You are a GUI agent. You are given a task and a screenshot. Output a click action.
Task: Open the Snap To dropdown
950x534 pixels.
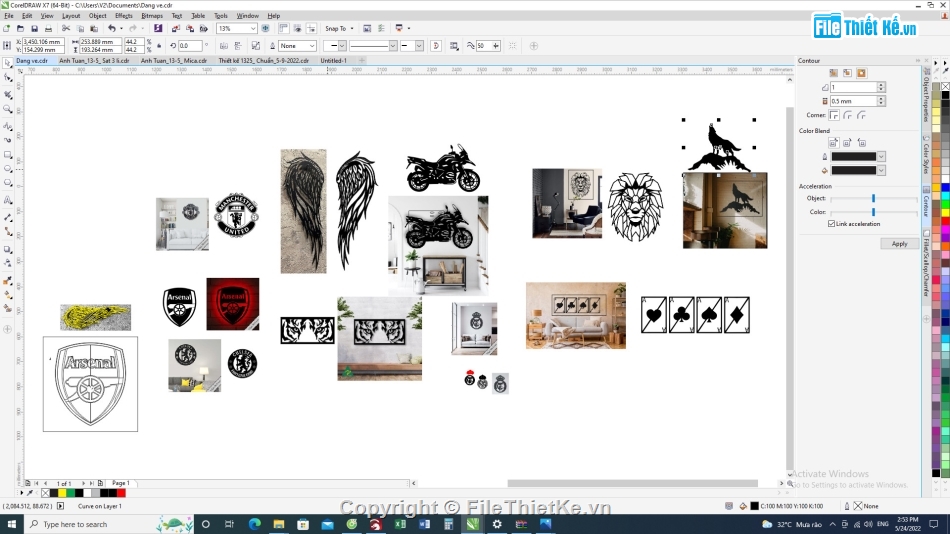[339, 28]
